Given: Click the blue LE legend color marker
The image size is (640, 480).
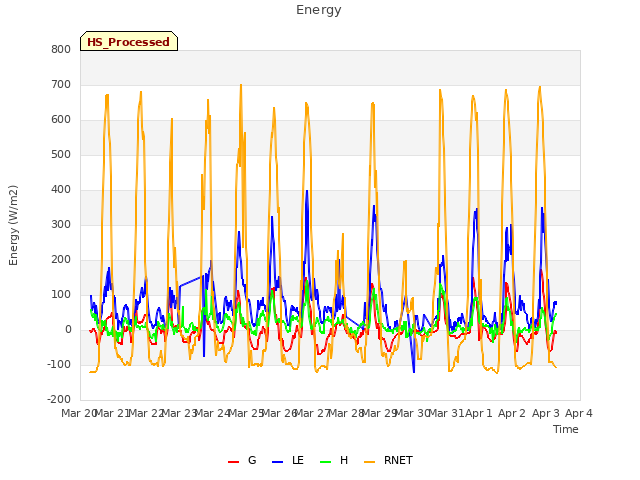Looking at the screenshot, I should point(277,462).
